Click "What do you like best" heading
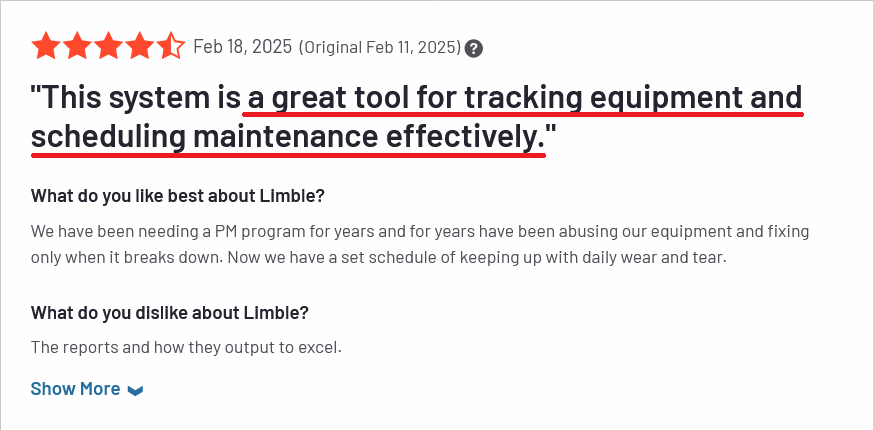 click(x=177, y=195)
